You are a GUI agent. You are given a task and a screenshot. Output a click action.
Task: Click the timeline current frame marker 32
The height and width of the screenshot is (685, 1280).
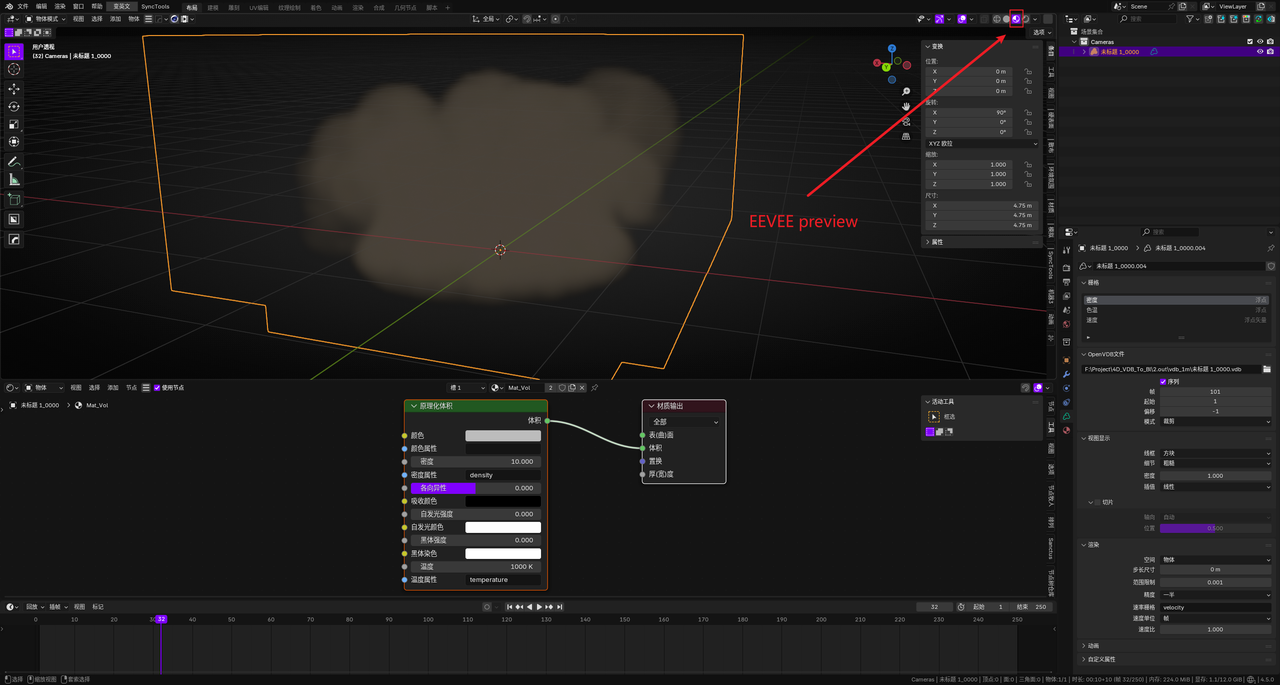[x=161, y=619]
